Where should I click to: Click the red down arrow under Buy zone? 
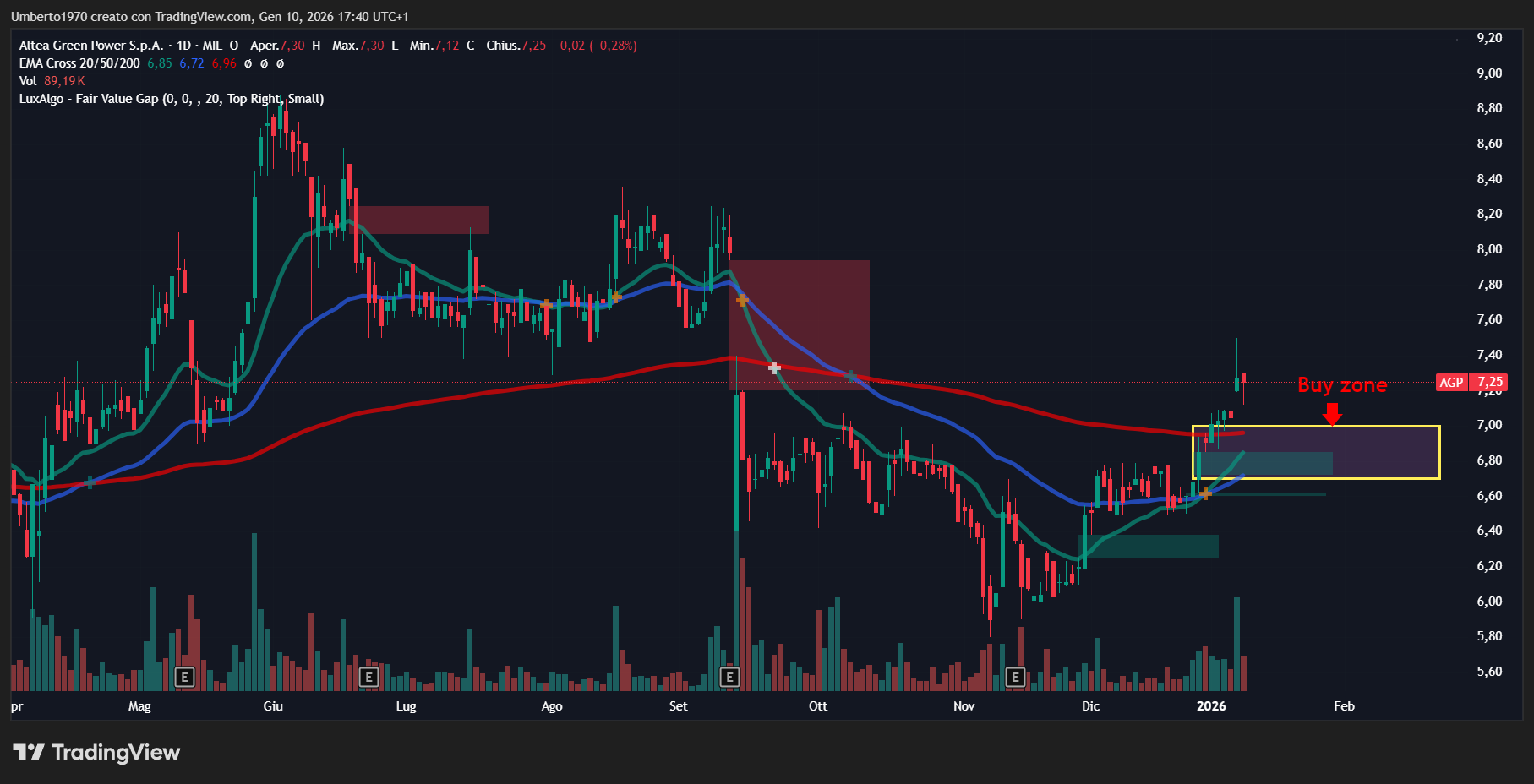[x=1332, y=414]
